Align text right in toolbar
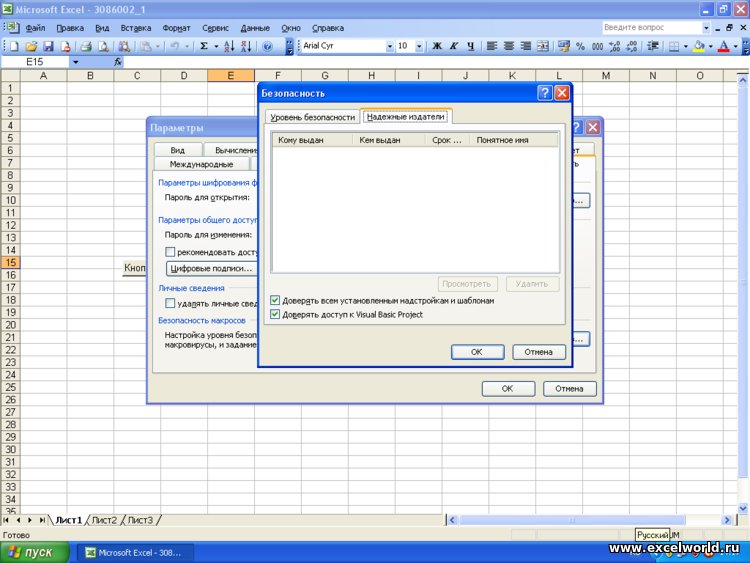The width and height of the screenshot is (750, 563). pos(526,46)
